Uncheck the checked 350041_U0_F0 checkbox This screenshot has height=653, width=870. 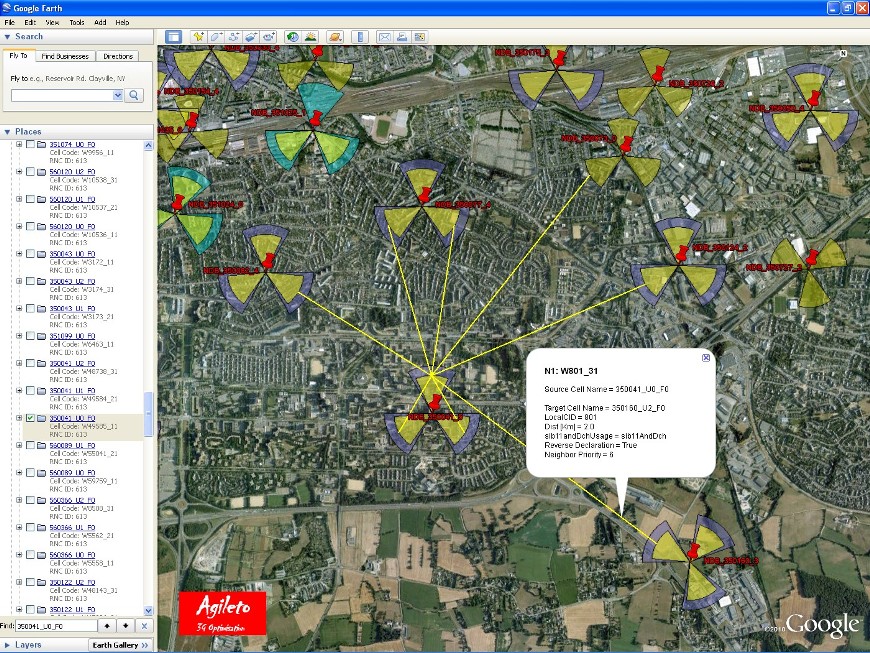coord(30,418)
